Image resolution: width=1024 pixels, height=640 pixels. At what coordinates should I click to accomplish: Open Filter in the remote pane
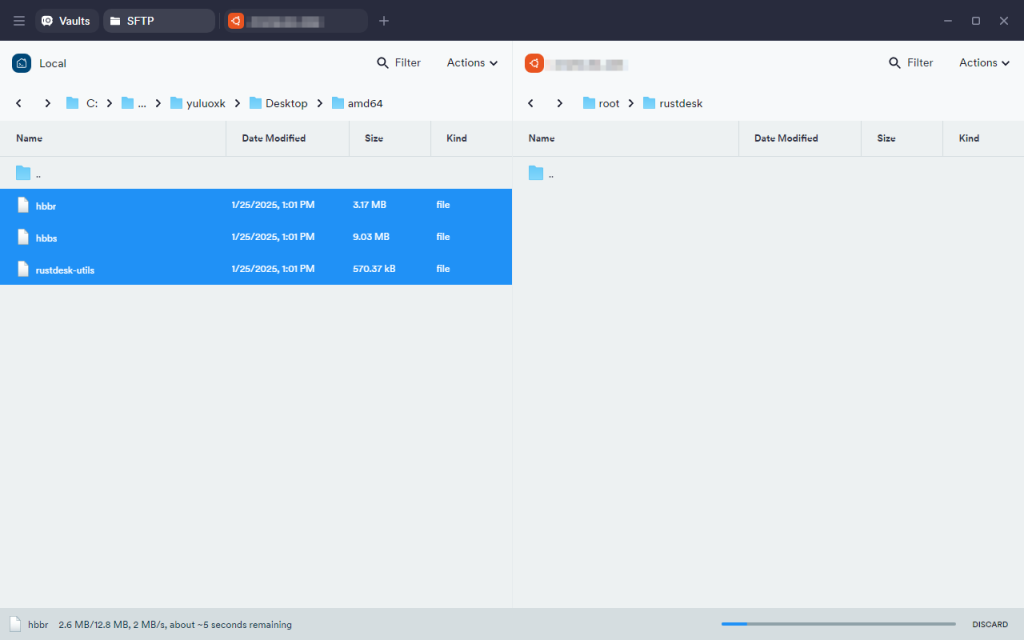911,63
